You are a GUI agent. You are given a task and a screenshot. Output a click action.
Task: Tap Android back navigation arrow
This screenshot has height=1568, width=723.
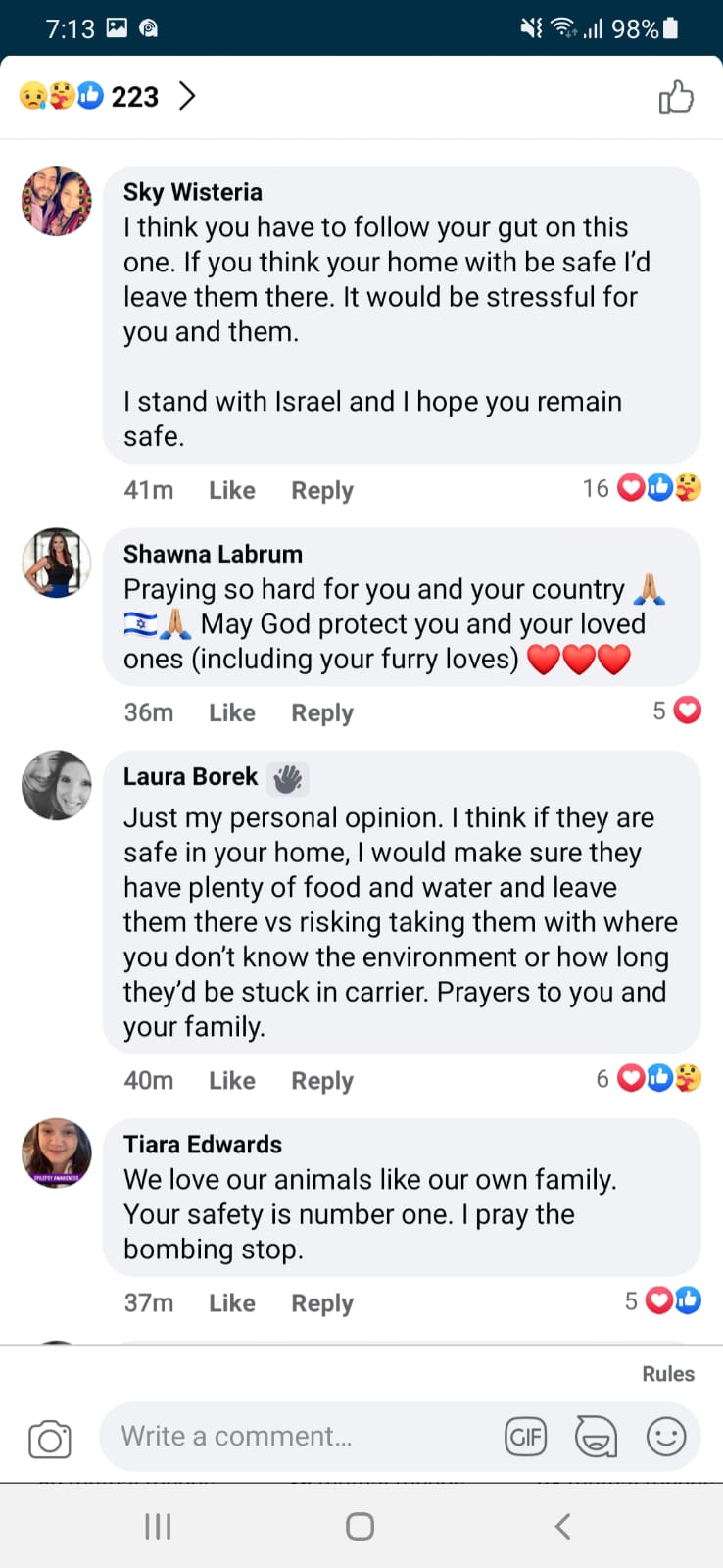pos(562,1526)
